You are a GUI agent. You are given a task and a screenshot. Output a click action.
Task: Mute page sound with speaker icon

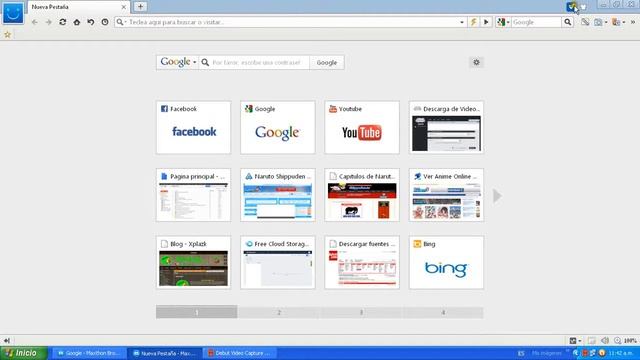point(605,340)
